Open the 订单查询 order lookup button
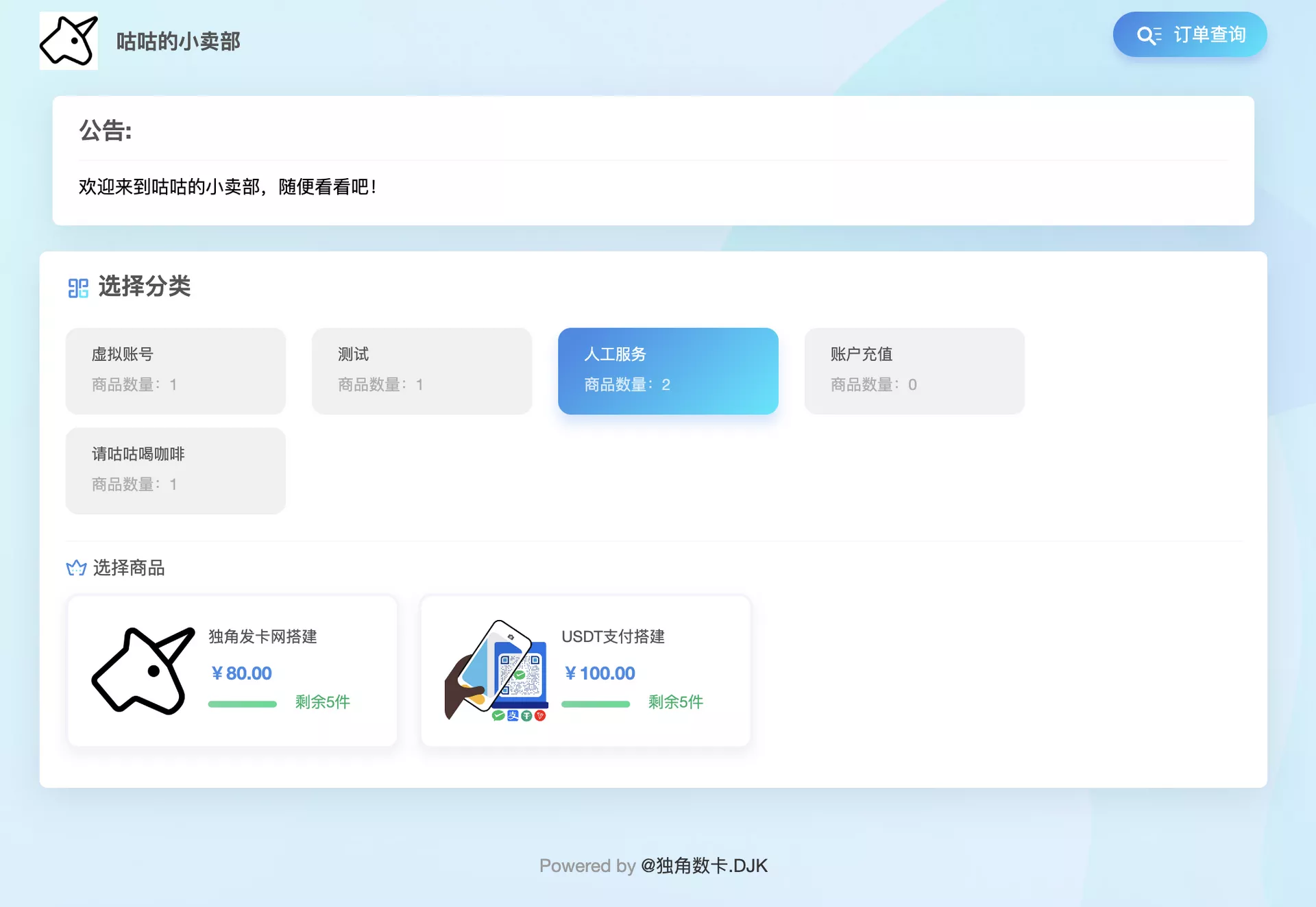This screenshot has width=1316, height=907. (1190, 34)
